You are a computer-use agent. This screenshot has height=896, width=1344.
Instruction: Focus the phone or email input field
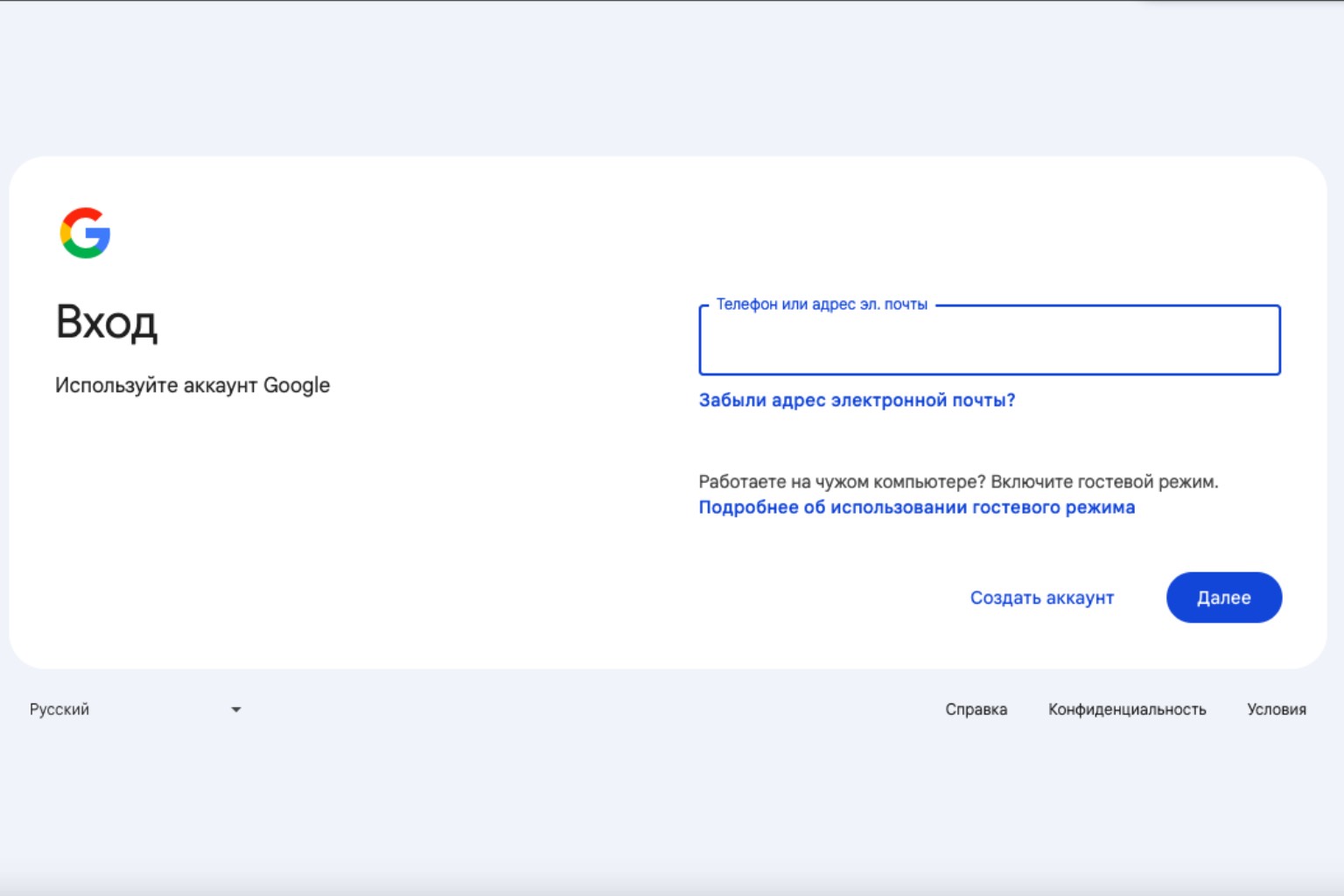[x=990, y=340]
